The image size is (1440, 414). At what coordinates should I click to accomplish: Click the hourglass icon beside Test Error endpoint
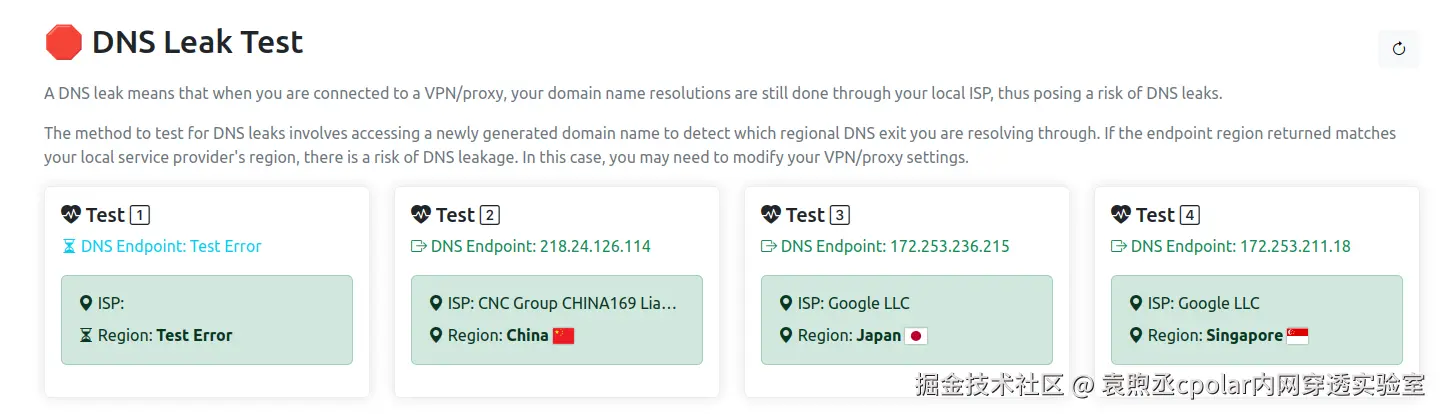(x=69, y=246)
